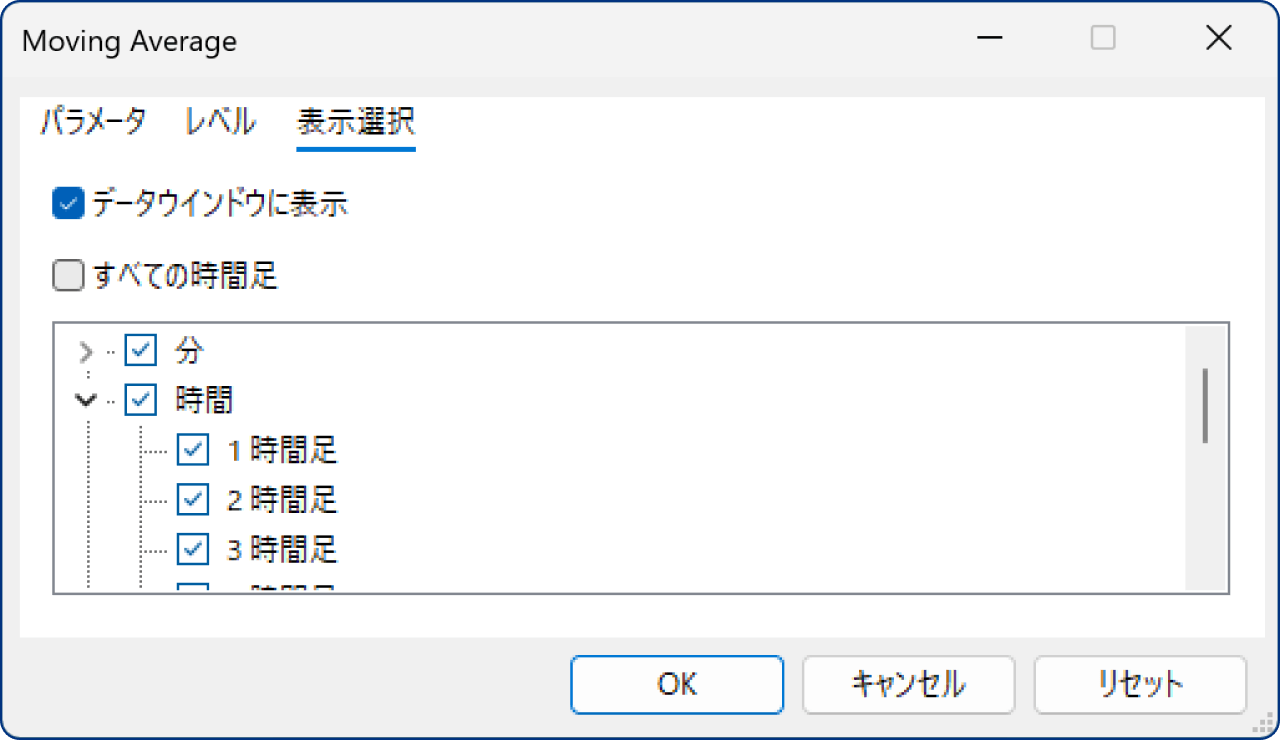Uncheck the 3時間足 checkbox

192,549
